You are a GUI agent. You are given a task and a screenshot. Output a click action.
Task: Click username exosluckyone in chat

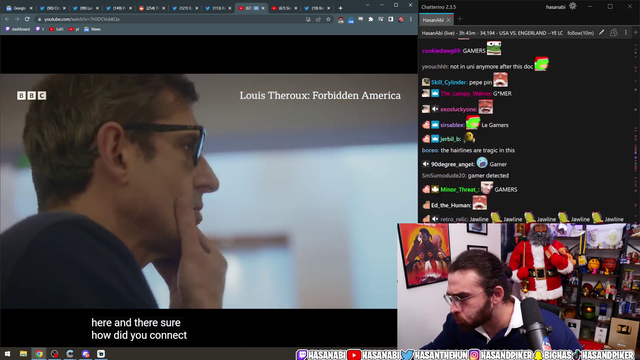tap(458, 109)
